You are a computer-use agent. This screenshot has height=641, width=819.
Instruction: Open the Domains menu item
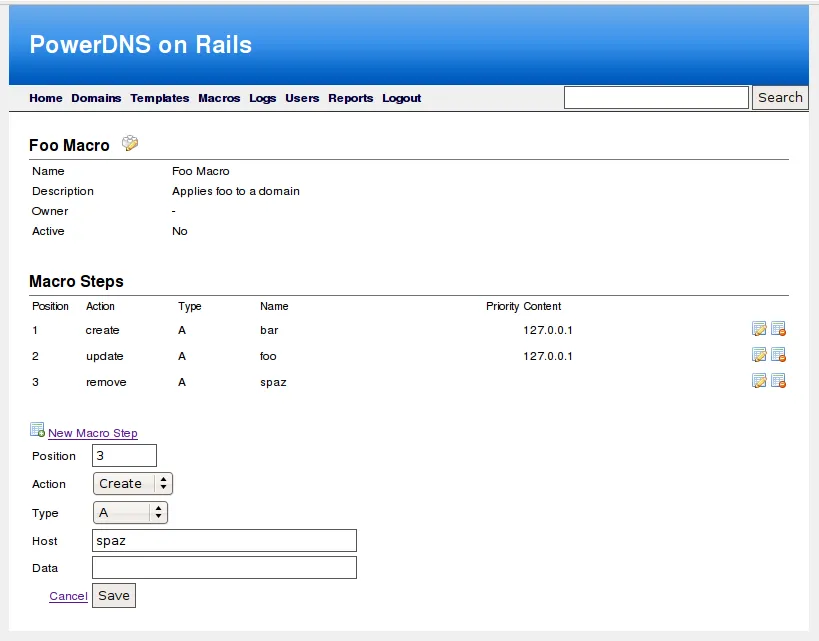96,98
